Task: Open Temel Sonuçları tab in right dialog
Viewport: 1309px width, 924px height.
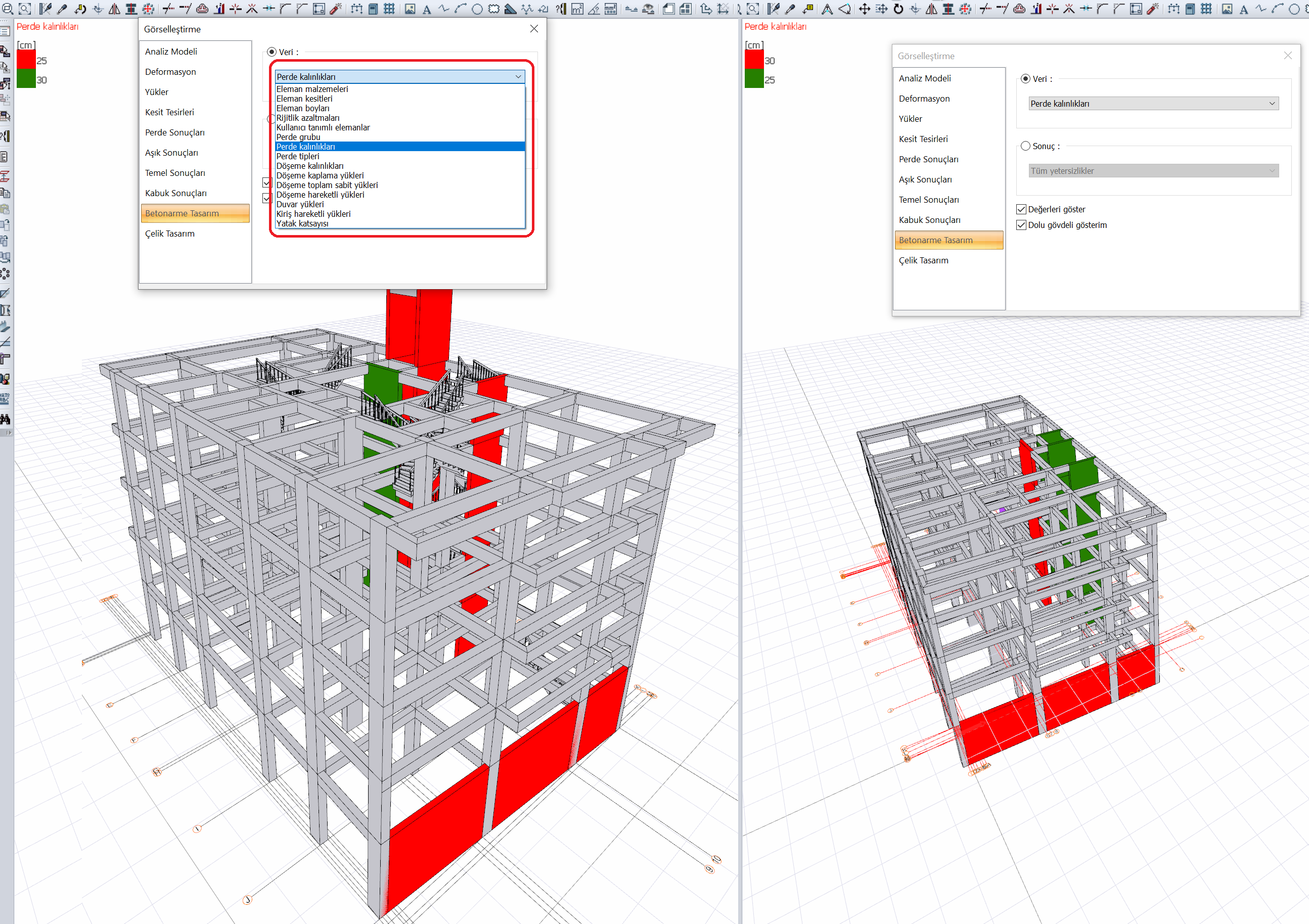Action: [949, 200]
